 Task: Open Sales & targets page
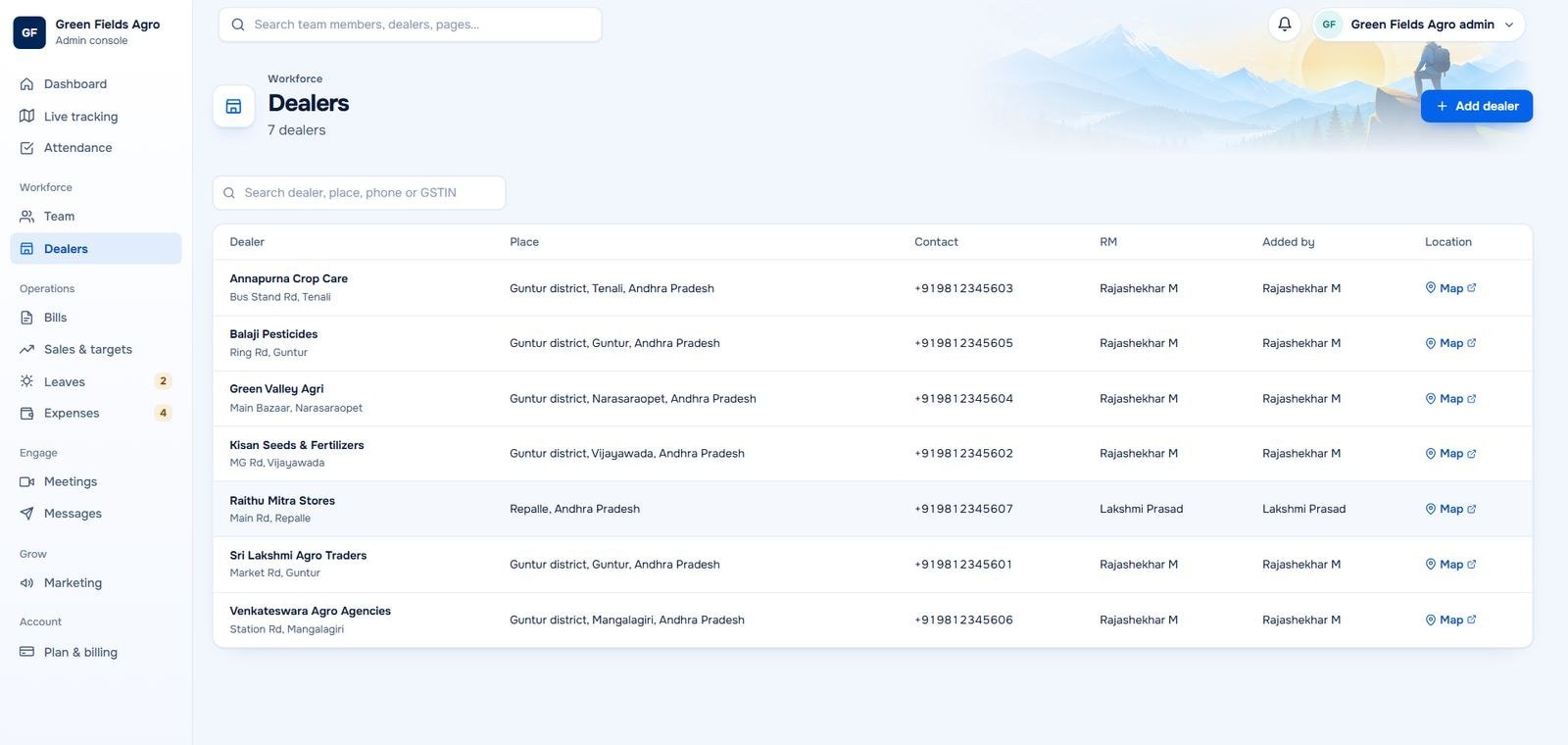[96, 350]
